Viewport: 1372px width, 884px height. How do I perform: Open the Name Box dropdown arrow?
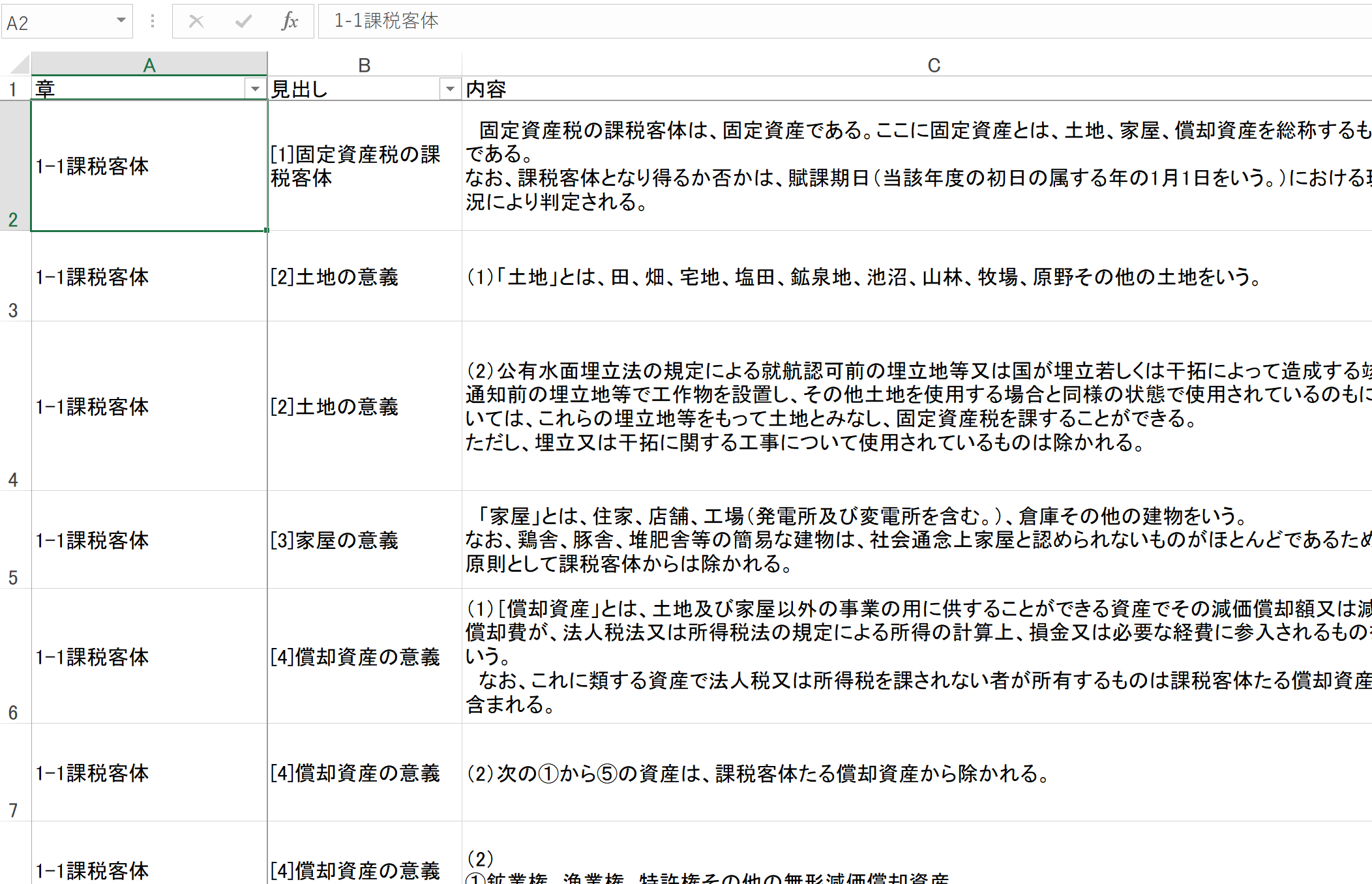(x=121, y=20)
